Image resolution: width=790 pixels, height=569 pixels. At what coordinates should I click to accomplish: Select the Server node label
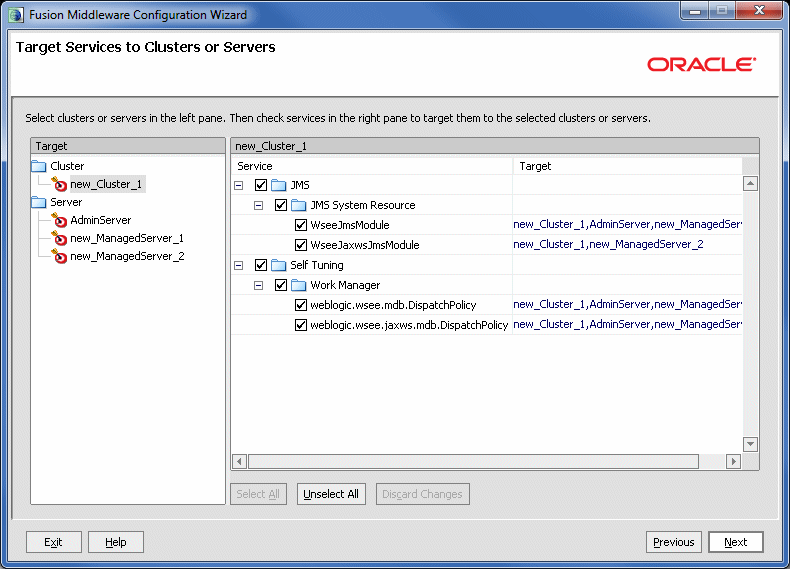coord(66,202)
